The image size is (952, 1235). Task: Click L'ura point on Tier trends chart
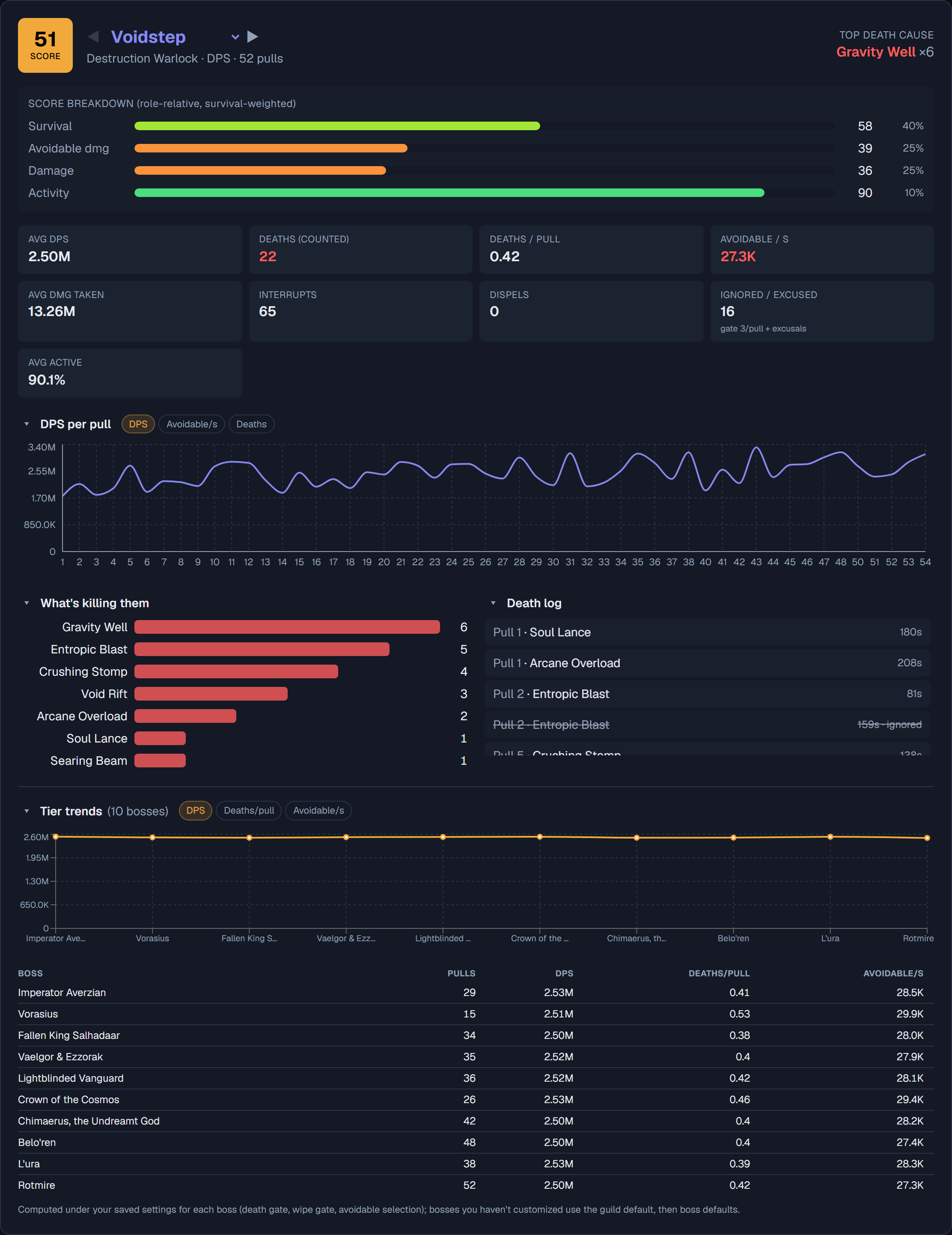coord(830,837)
